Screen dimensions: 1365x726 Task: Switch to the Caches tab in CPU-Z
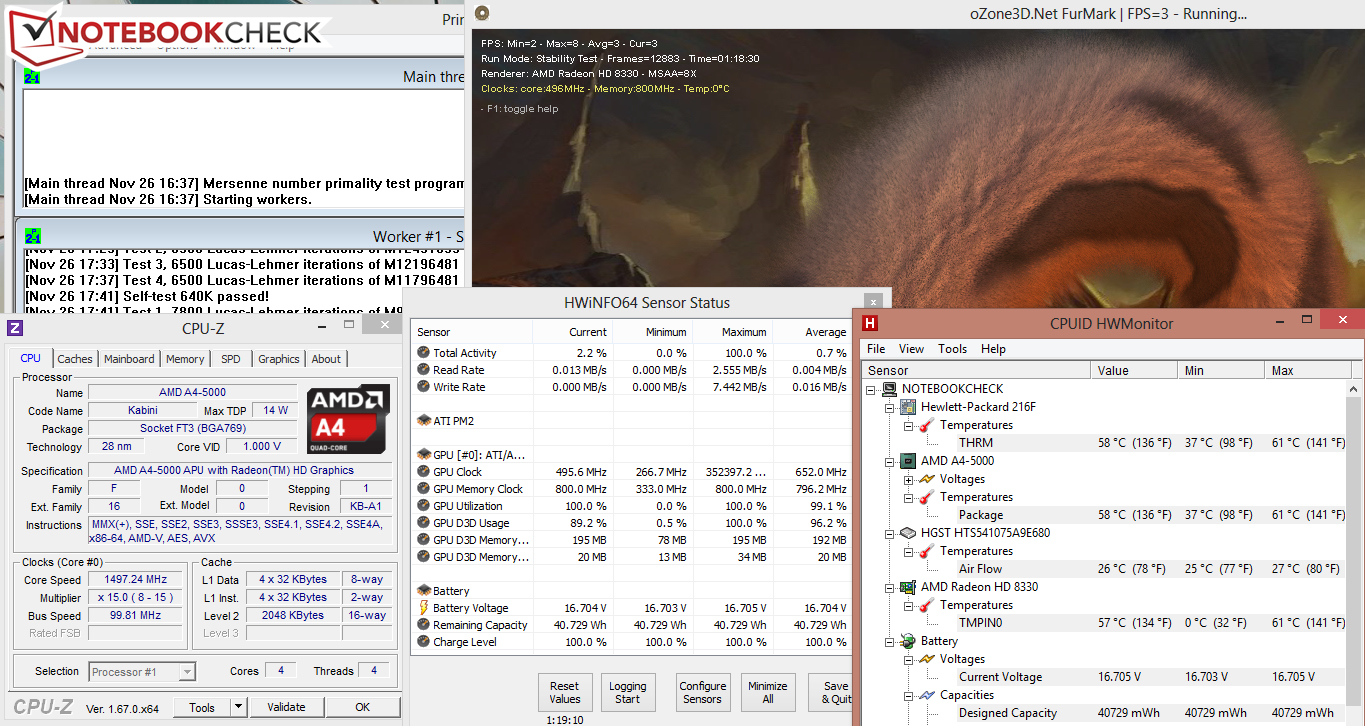click(75, 359)
